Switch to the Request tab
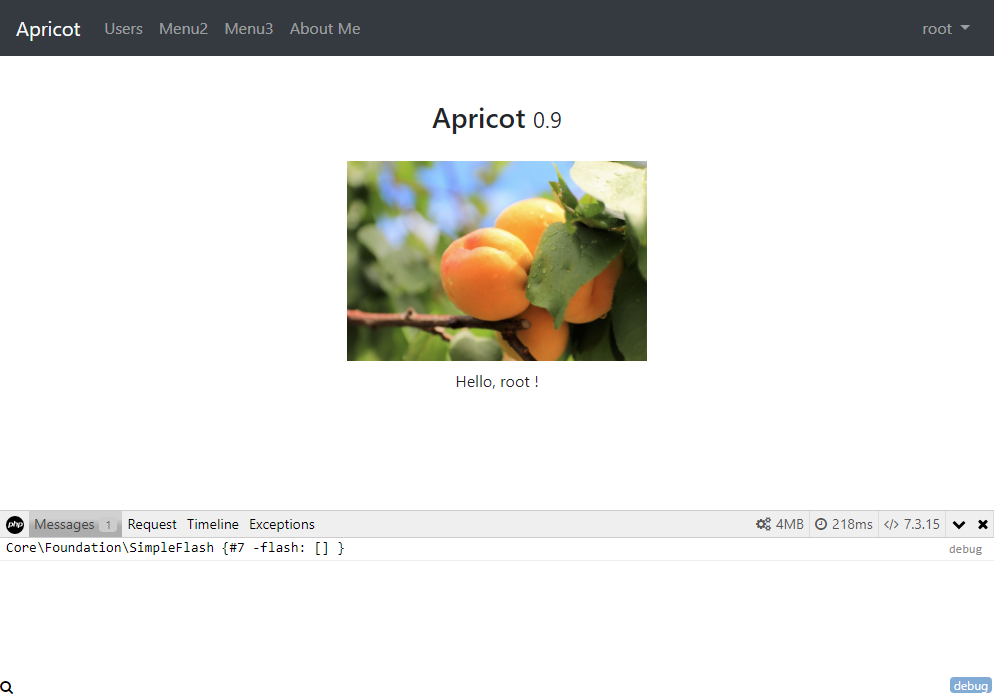 tap(152, 525)
